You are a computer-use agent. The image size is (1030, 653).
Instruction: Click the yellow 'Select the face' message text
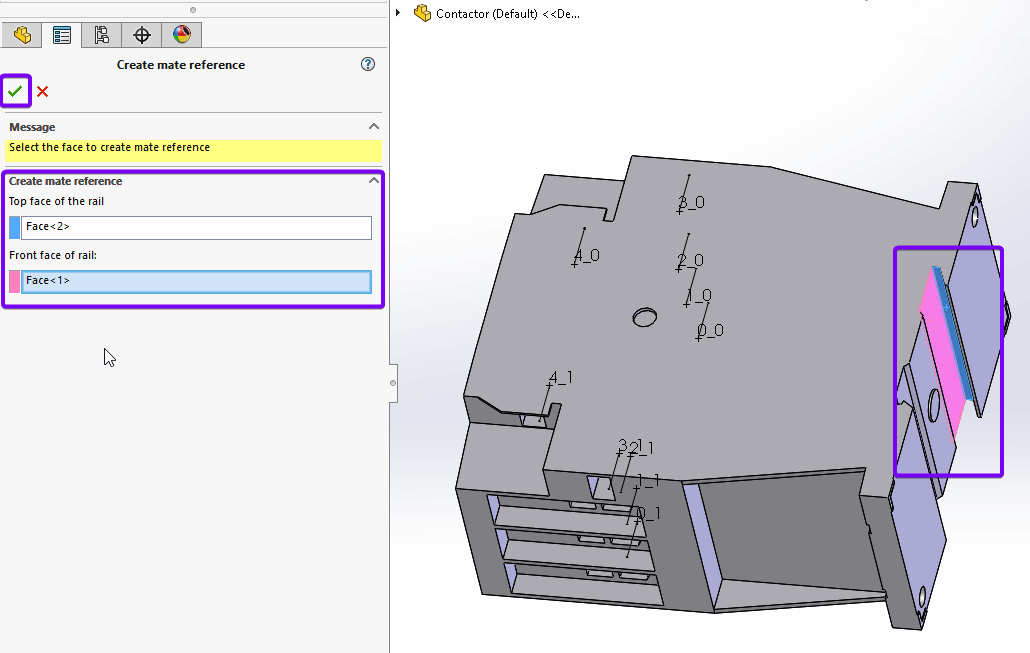click(109, 147)
